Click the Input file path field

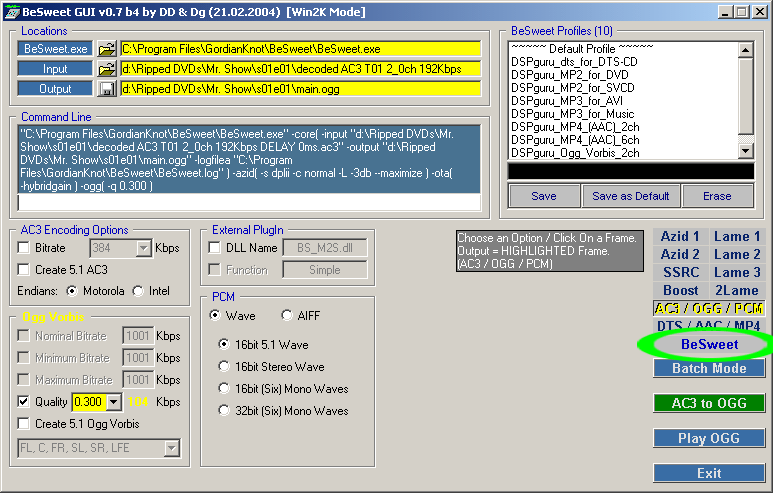[x=300, y=69]
